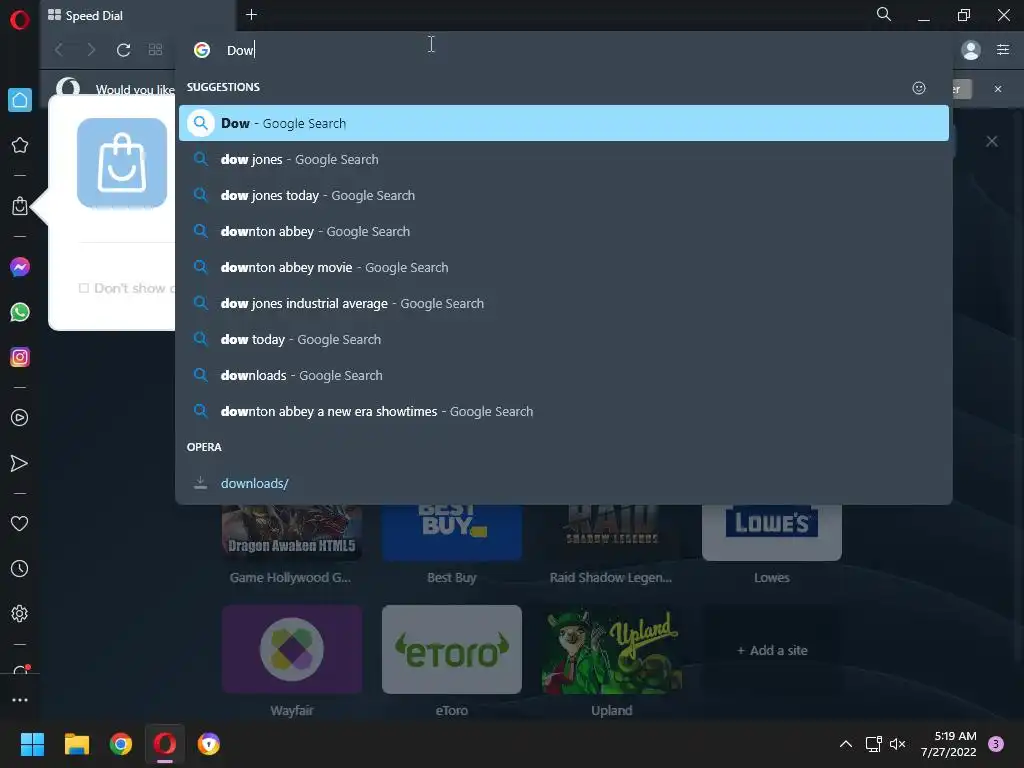Open Easy Setup sliders icon

point(1003,50)
